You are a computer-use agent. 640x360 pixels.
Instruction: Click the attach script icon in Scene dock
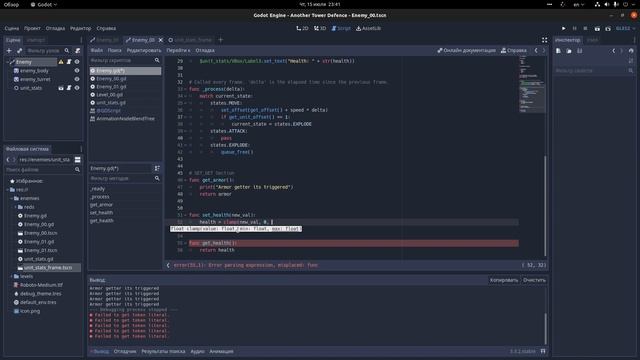click(x=78, y=51)
